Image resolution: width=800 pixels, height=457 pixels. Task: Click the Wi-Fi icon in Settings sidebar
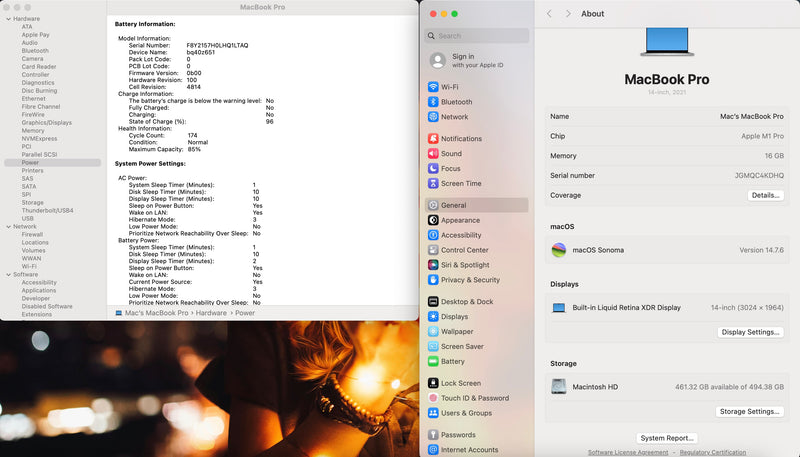point(433,87)
